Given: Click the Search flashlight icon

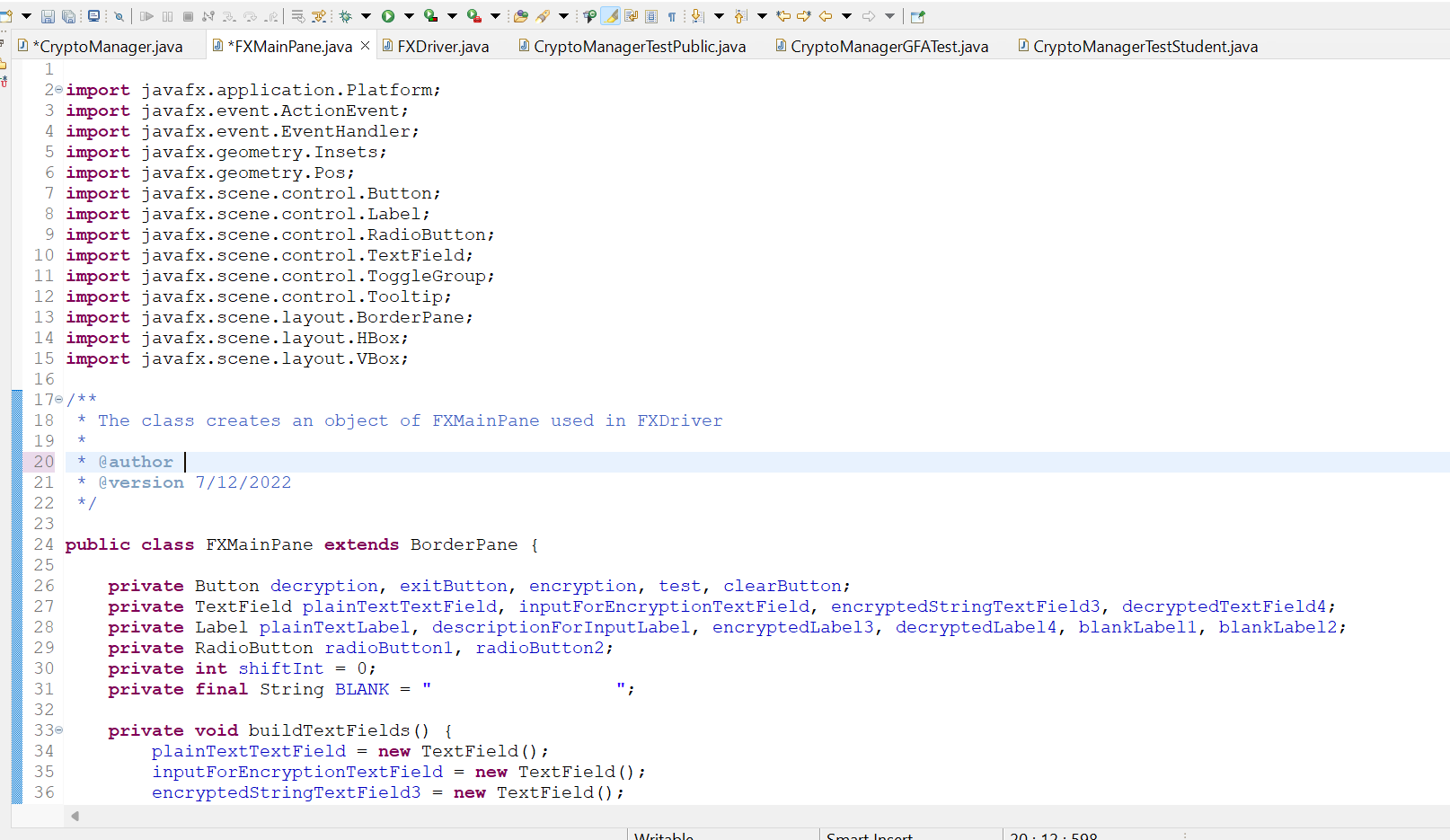Looking at the screenshot, I should pos(543,16).
